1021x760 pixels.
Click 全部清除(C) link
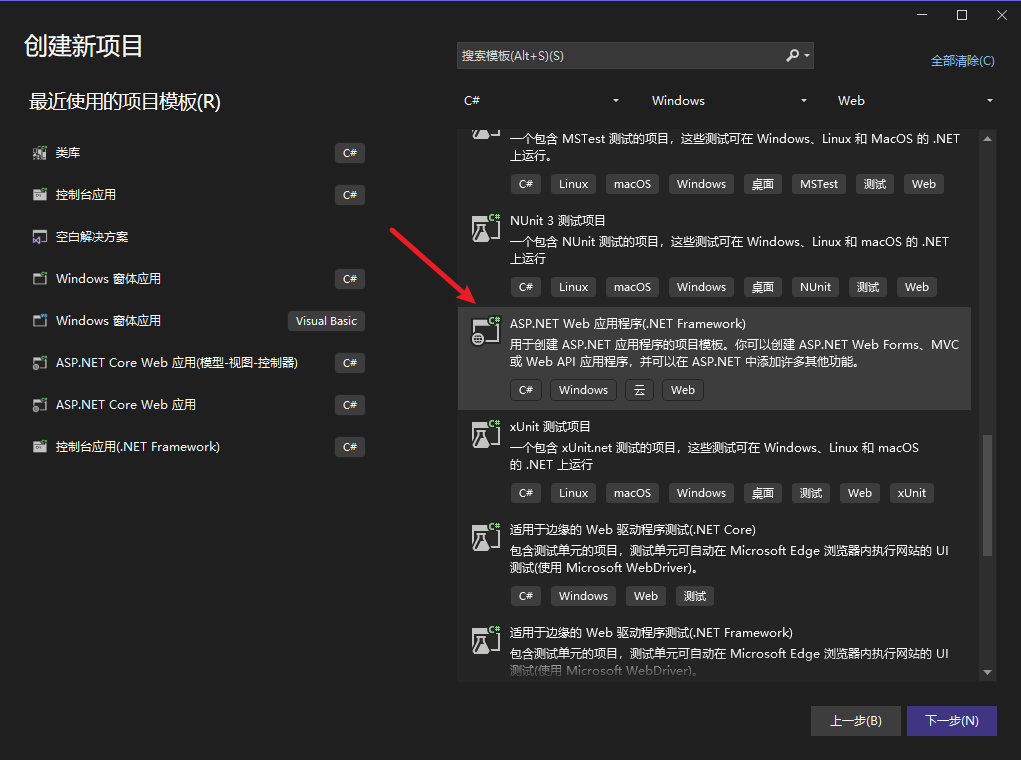(x=962, y=61)
